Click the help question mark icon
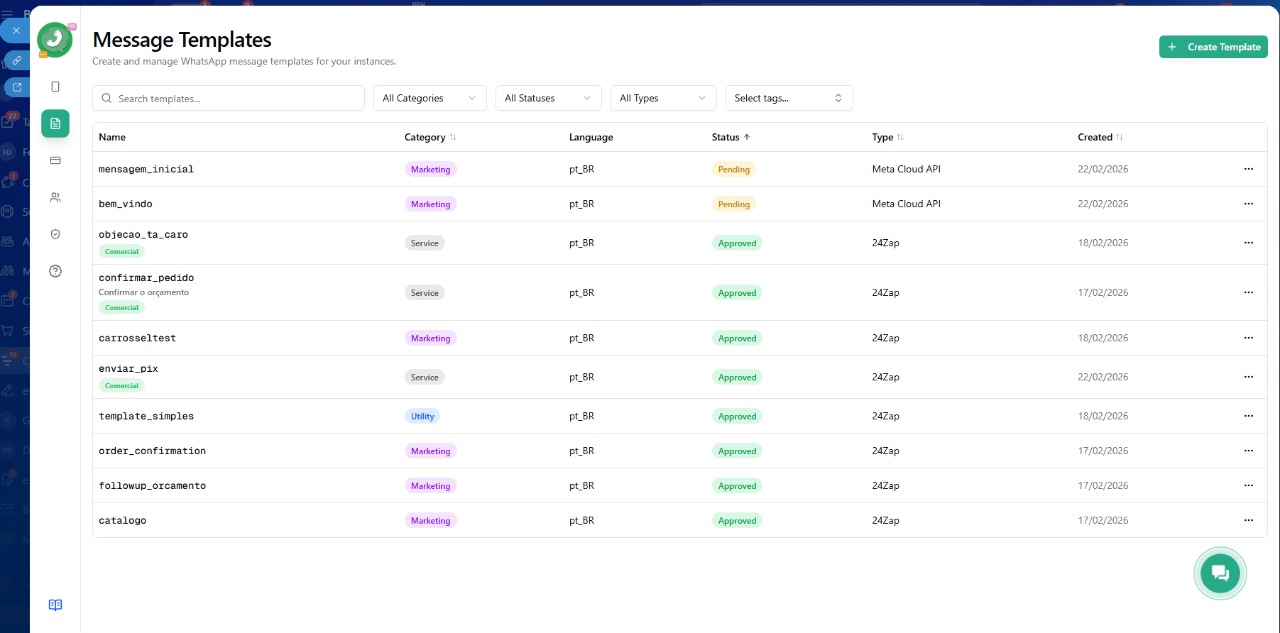The width and height of the screenshot is (1280, 633). 55,271
